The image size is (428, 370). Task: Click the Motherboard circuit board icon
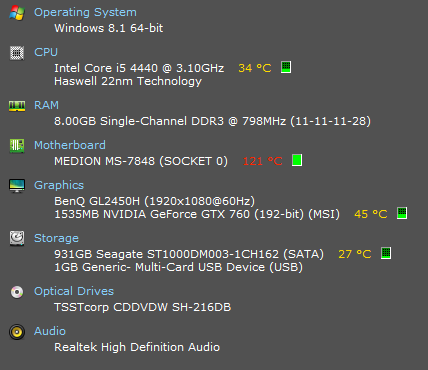pyautogui.click(x=17, y=146)
